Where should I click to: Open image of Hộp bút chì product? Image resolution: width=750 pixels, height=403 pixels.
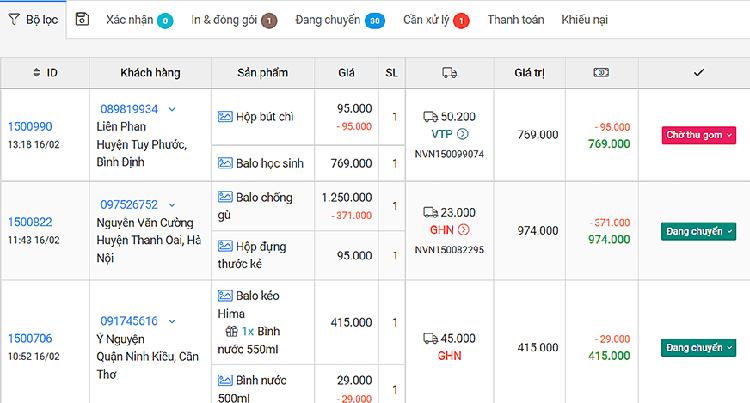coord(225,116)
